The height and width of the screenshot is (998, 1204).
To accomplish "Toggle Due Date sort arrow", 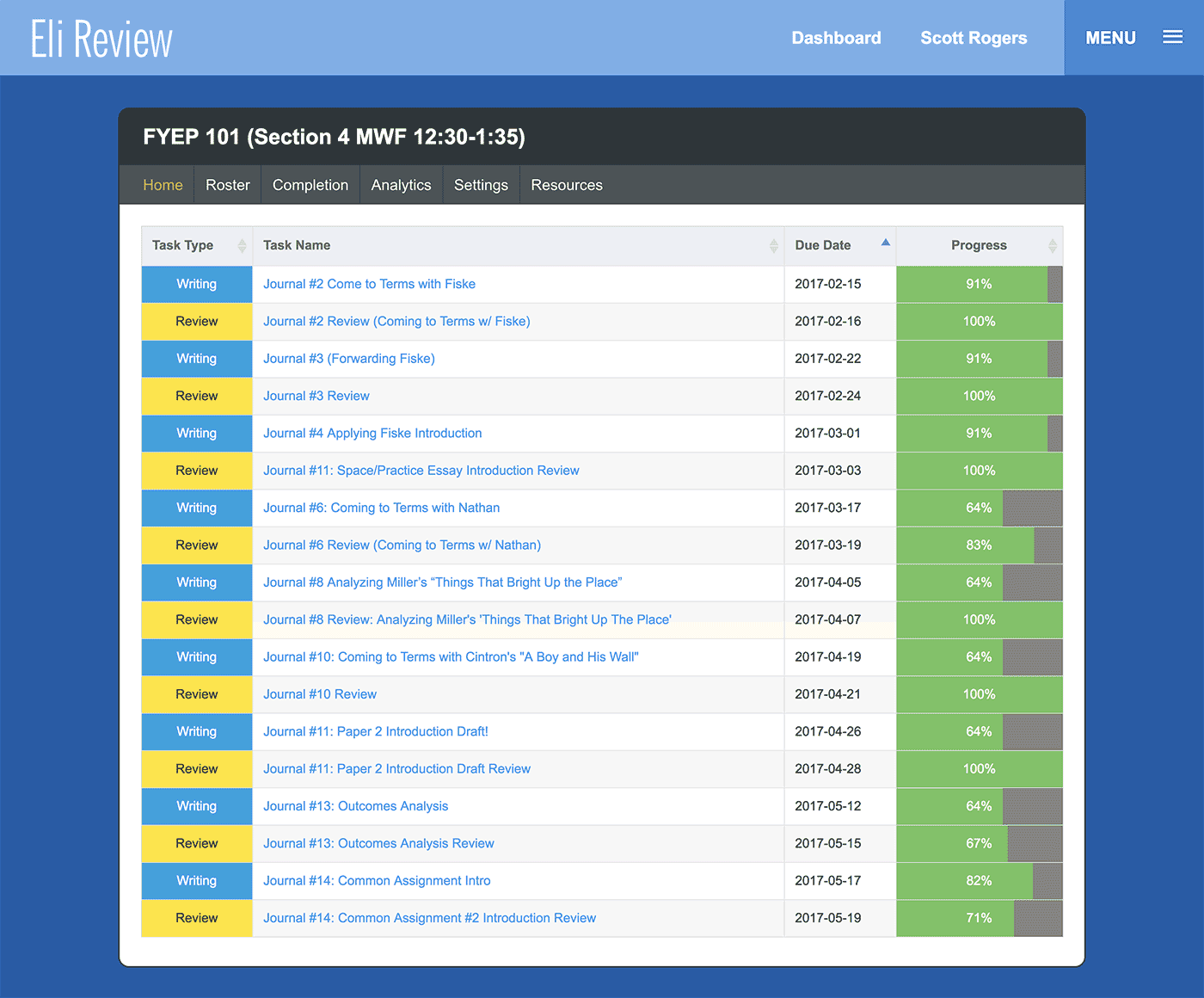I will point(885,243).
